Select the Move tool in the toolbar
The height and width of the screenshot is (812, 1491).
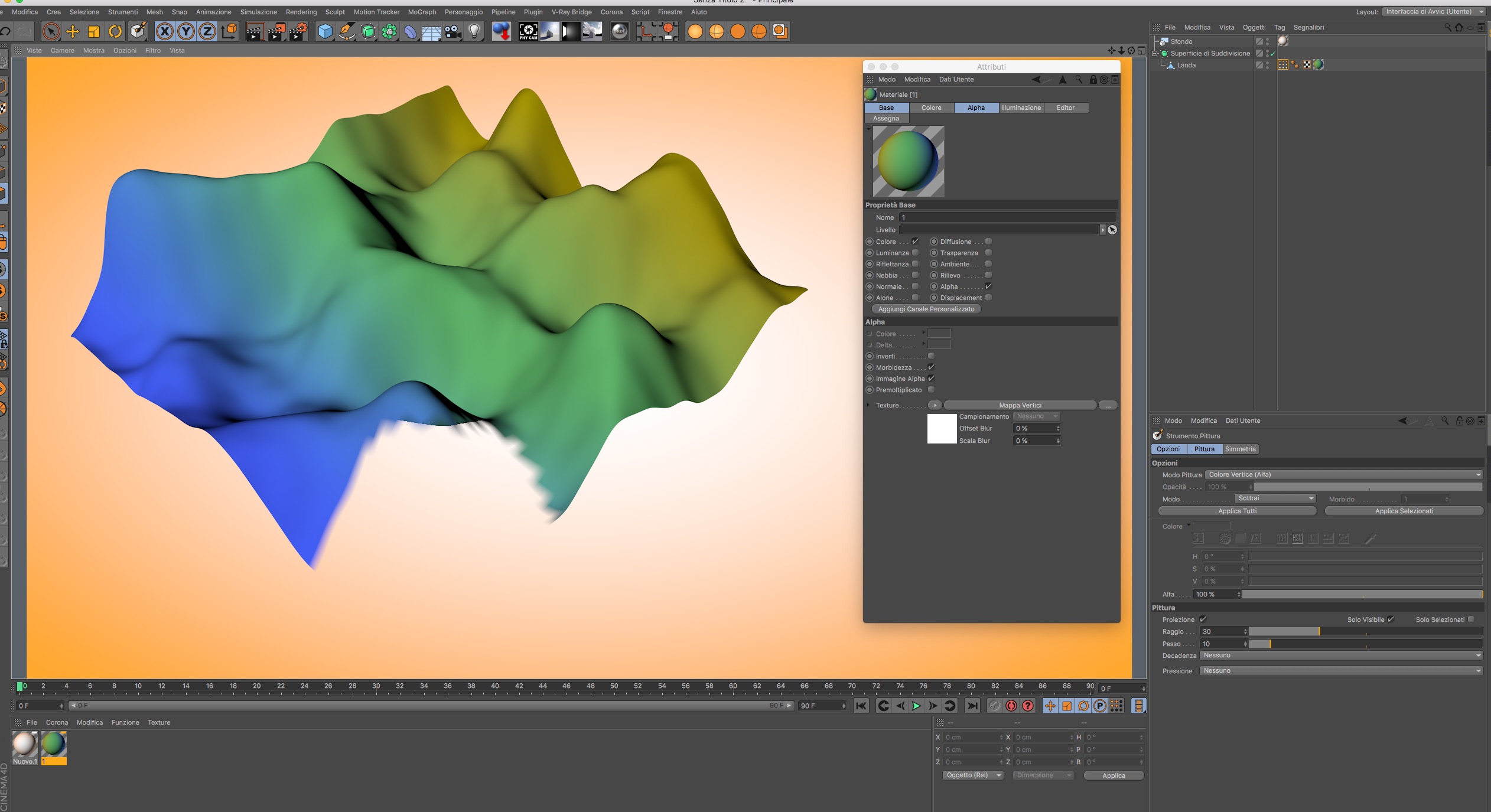coord(73,31)
